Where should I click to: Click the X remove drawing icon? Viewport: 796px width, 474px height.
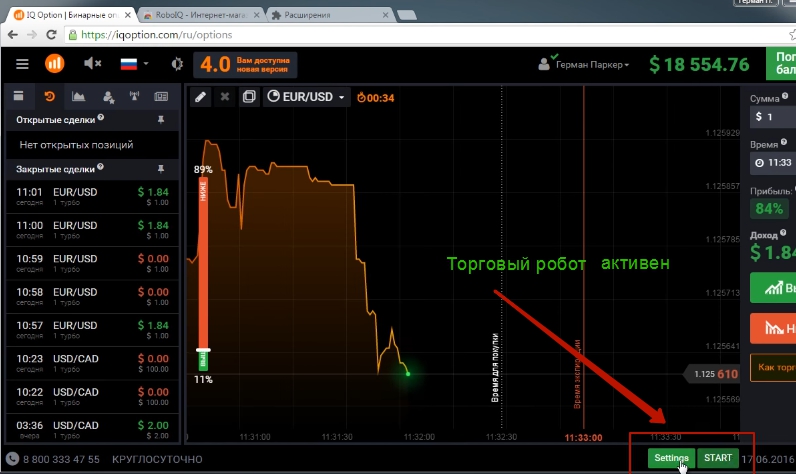(224, 96)
